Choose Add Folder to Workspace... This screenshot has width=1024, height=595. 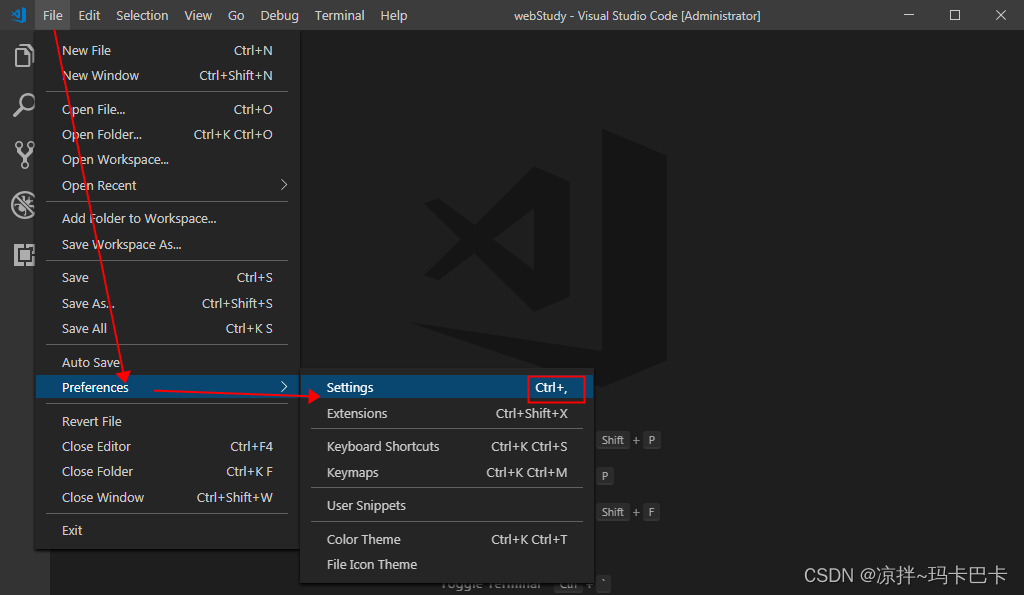pos(167,219)
